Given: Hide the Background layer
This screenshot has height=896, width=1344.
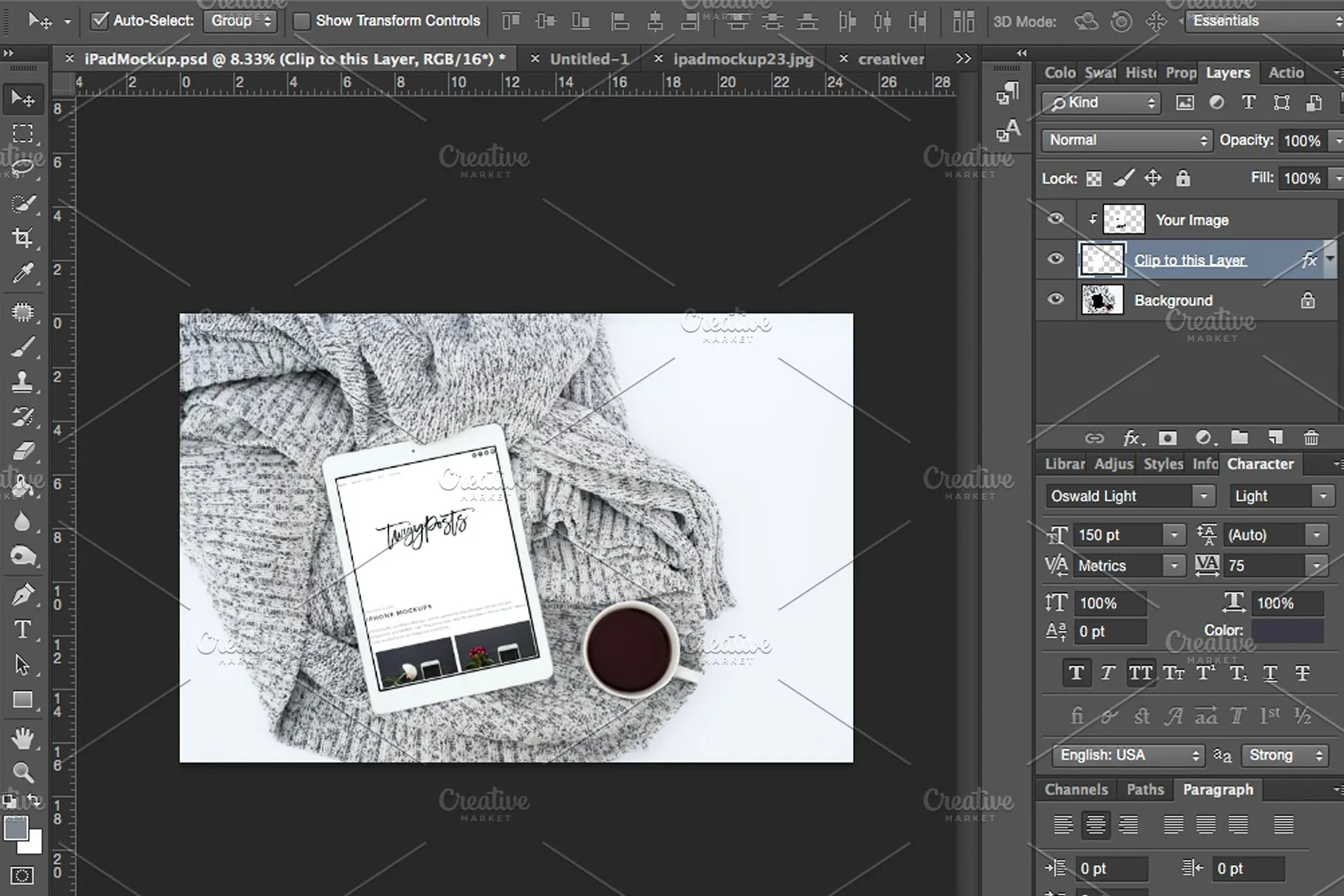Looking at the screenshot, I should (1055, 300).
